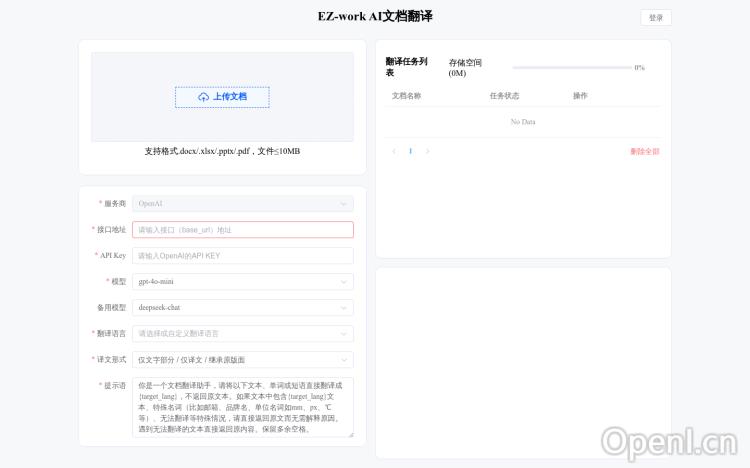The width and height of the screenshot is (750, 468).
Task: Click the 服务商 dropdown chevron icon
Action: 344,203
